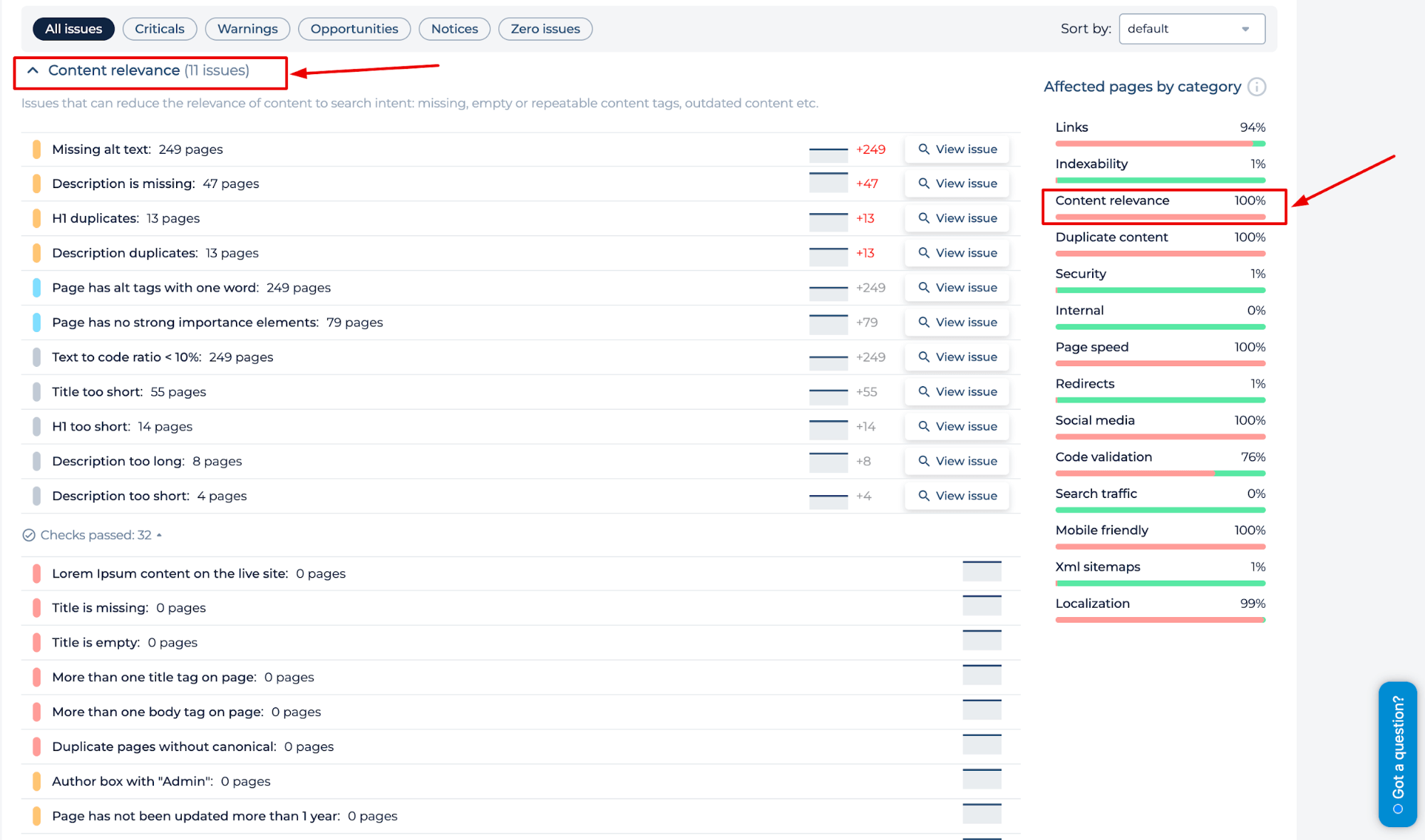1425x840 pixels.
Task: Toggle the Opportunities filter on
Action: 352,28
